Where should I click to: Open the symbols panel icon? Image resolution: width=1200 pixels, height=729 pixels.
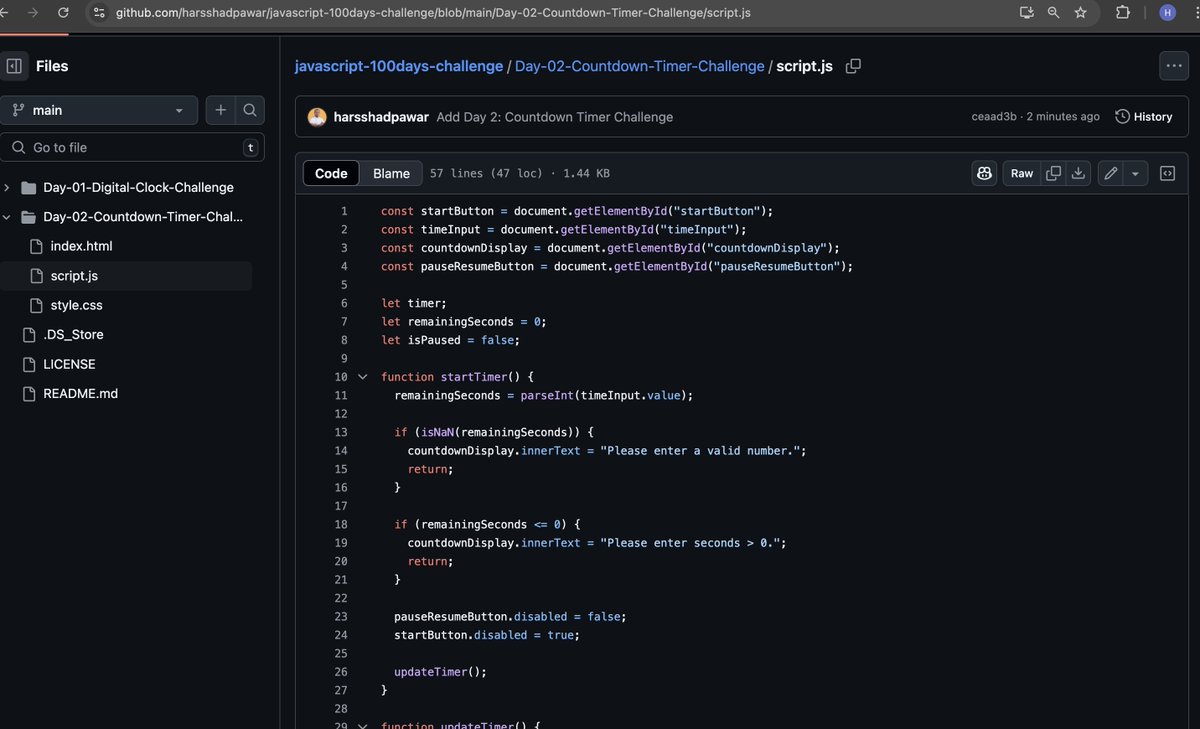(x=1167, y=173)
